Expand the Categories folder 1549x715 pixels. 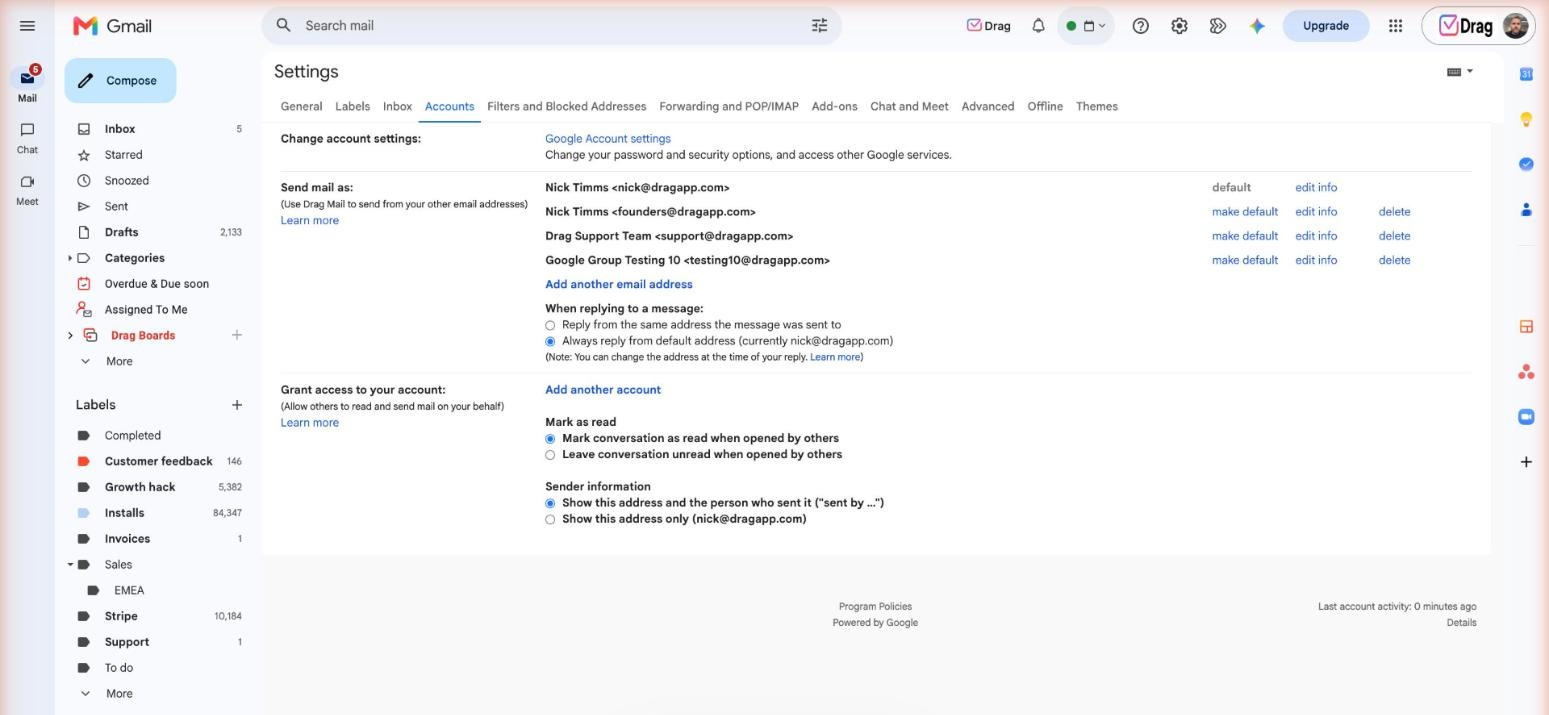click(70, 258)
